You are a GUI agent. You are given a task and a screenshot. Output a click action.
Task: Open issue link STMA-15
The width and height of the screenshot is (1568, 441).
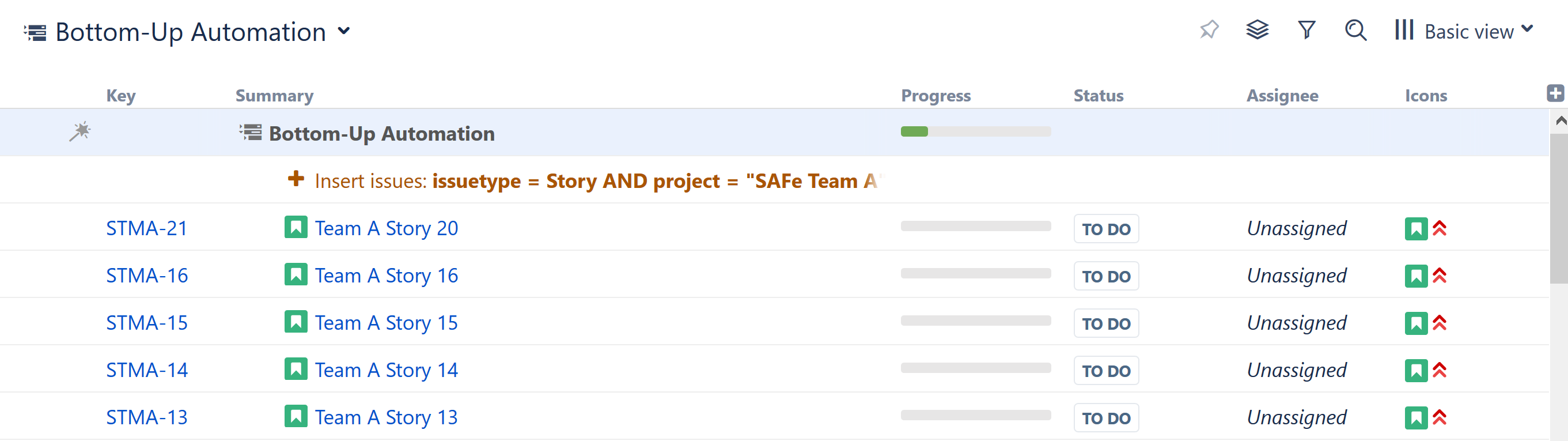147,323
